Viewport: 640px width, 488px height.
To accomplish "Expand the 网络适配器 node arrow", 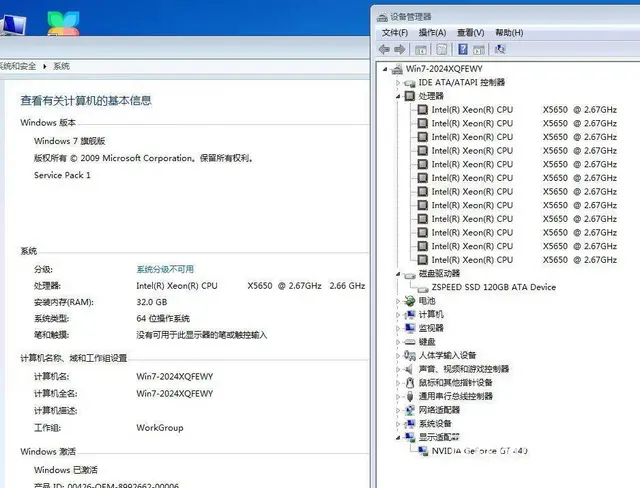I will 398,410.
